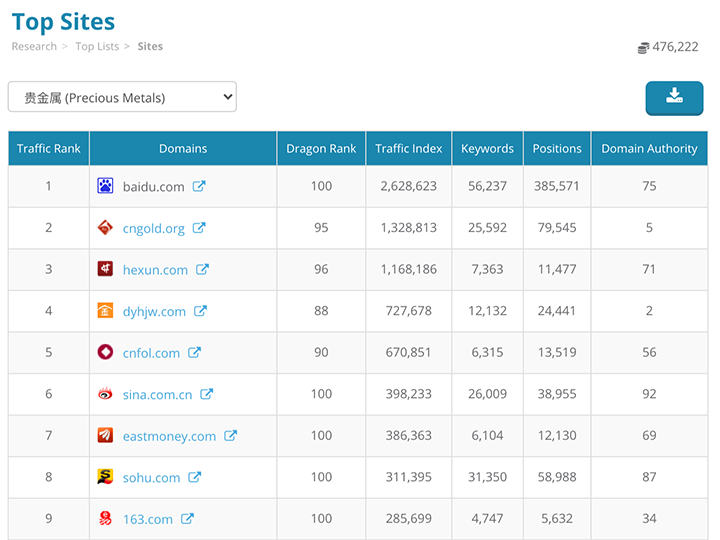Click external link icon for eastmoney.com
Viewport: 720px width, 540px height.
coord(231,436)
